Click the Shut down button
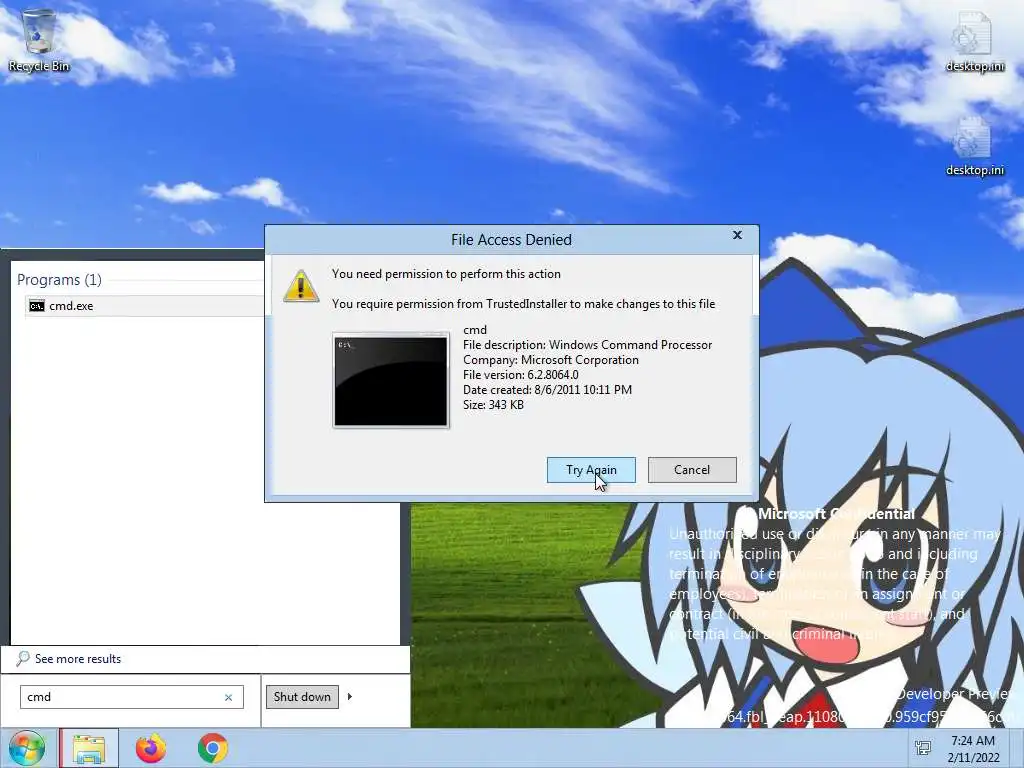The image size is (1024, 768). pyautogui.click(x=302, y=697)
